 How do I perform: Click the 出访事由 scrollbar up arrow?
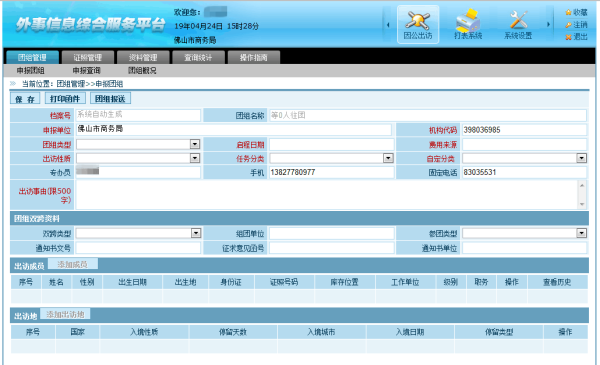pos(582,185)
